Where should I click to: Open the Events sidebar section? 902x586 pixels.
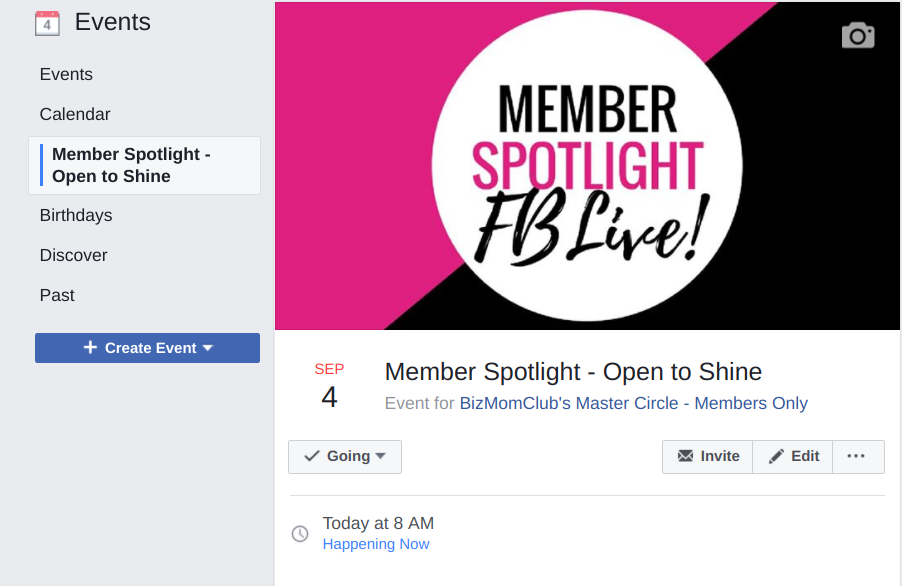point(66,75)
